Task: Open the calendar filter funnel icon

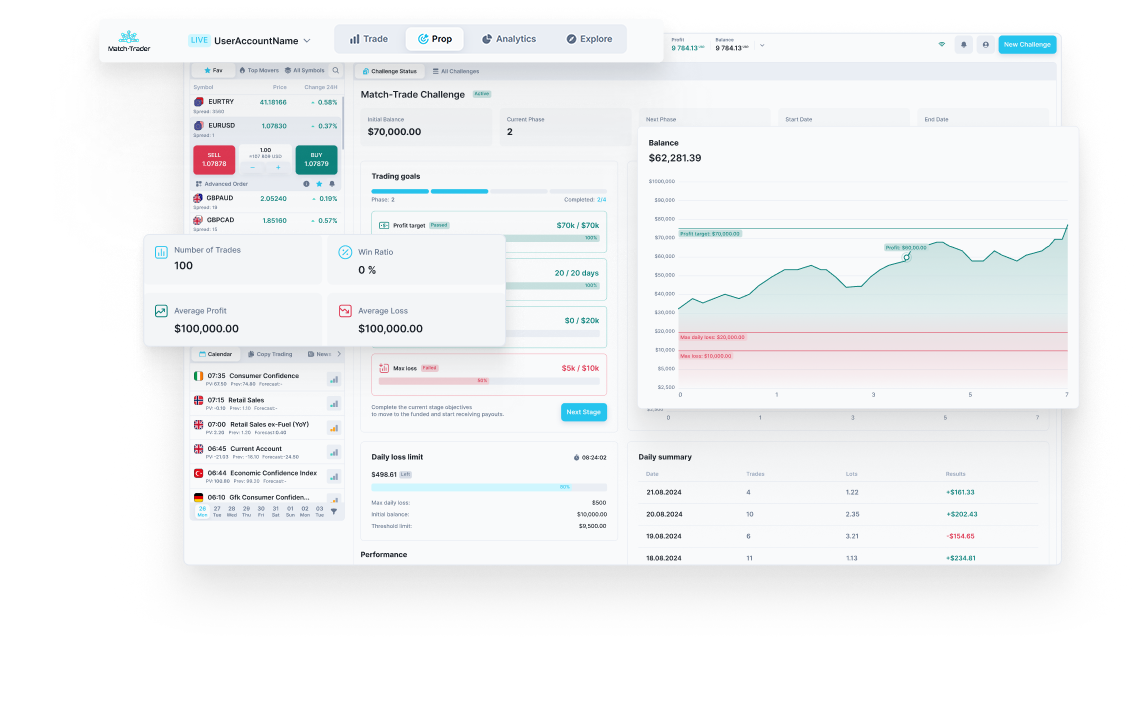Action: click(x=334, y=511)
